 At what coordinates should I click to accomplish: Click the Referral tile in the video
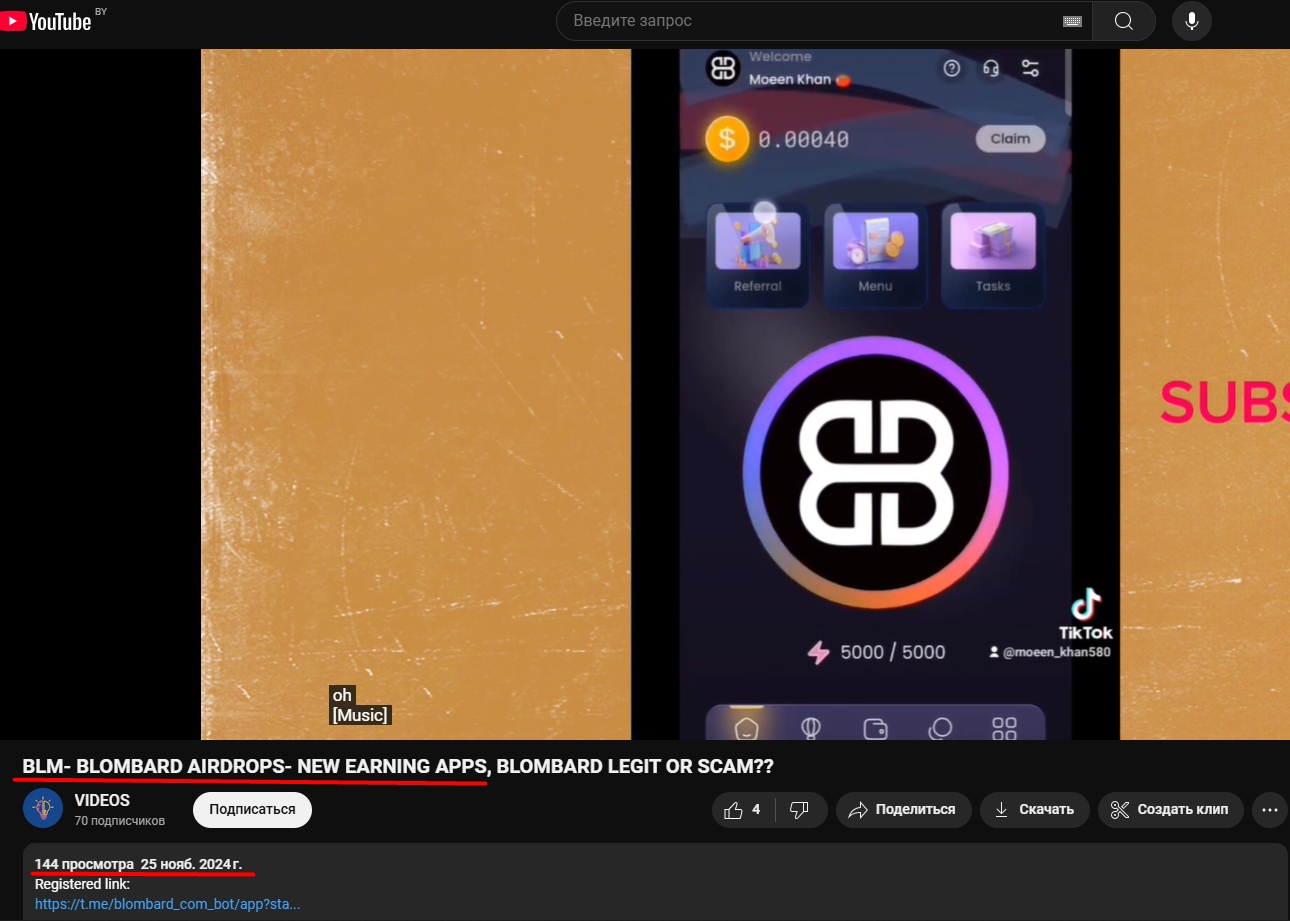point(758,255)
